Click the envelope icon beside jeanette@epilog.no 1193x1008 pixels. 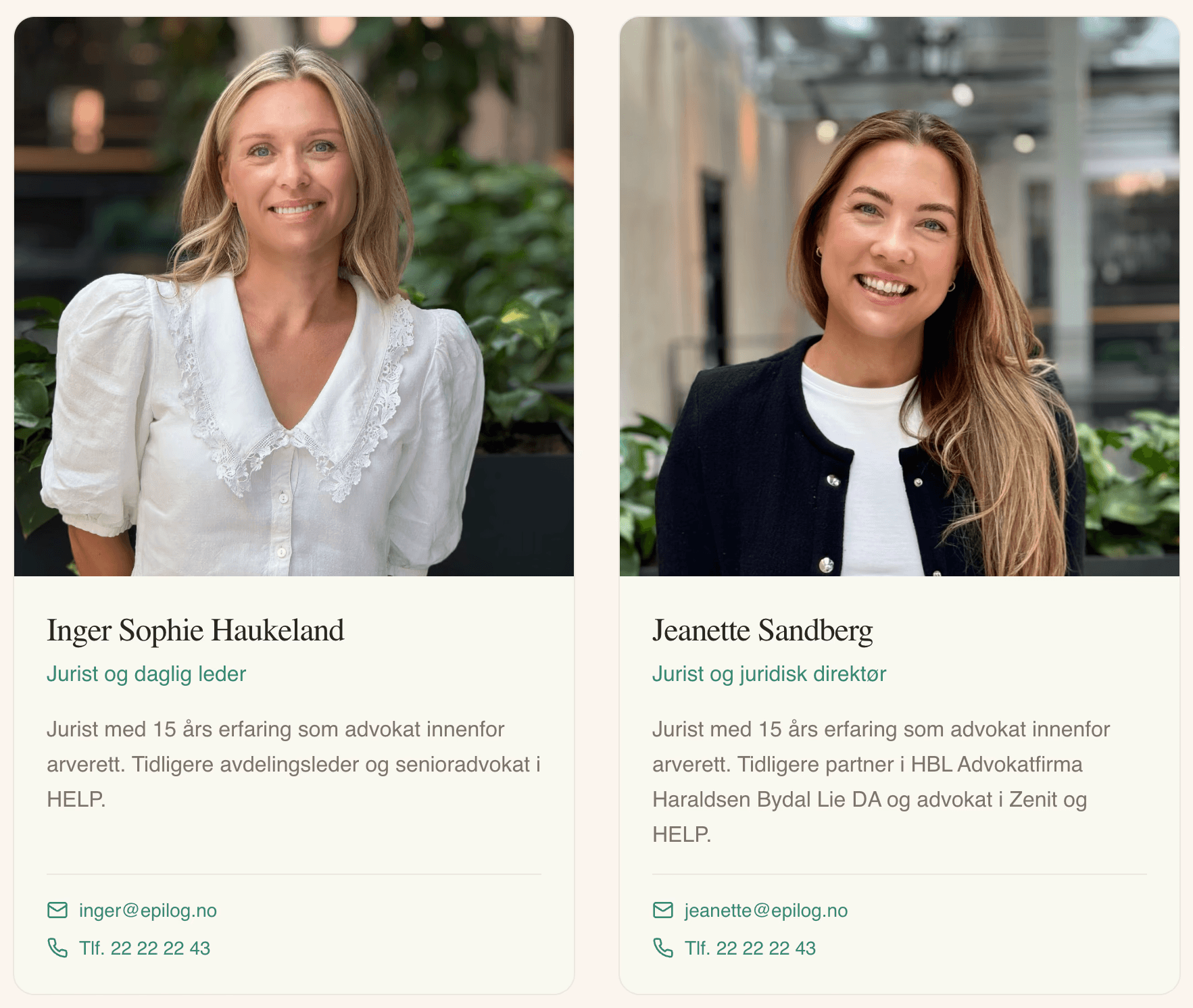click(663, 910)
